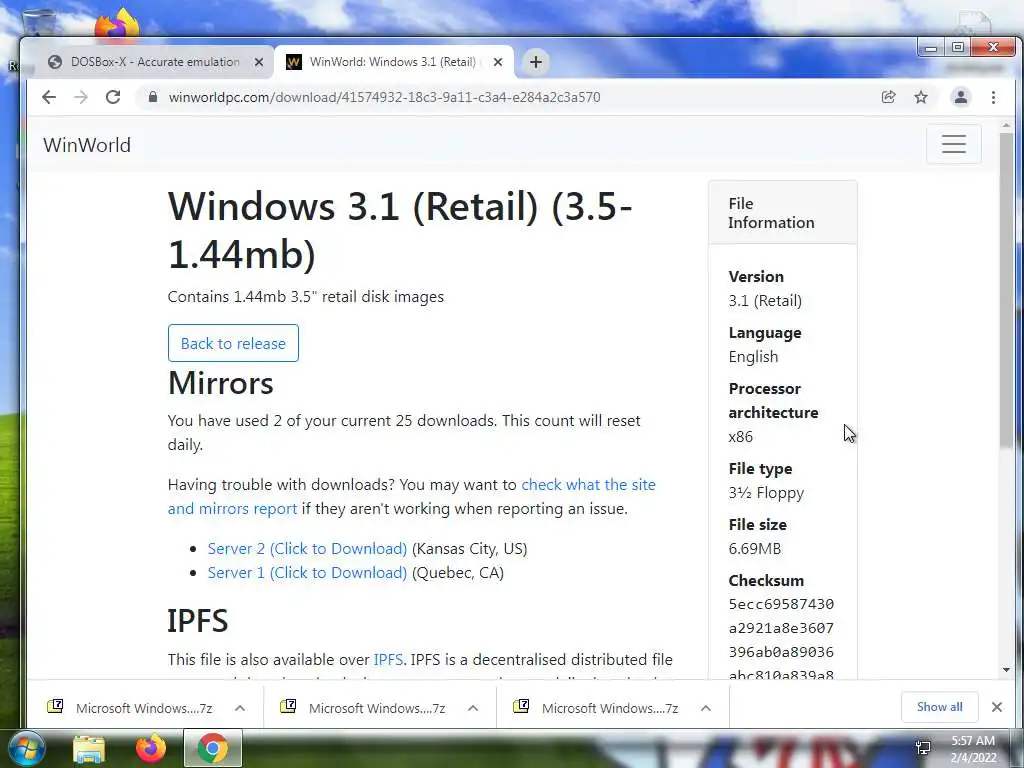Click the 6.69MB file size value
This screenshot has width=1024, height=768.
[754, 549]
